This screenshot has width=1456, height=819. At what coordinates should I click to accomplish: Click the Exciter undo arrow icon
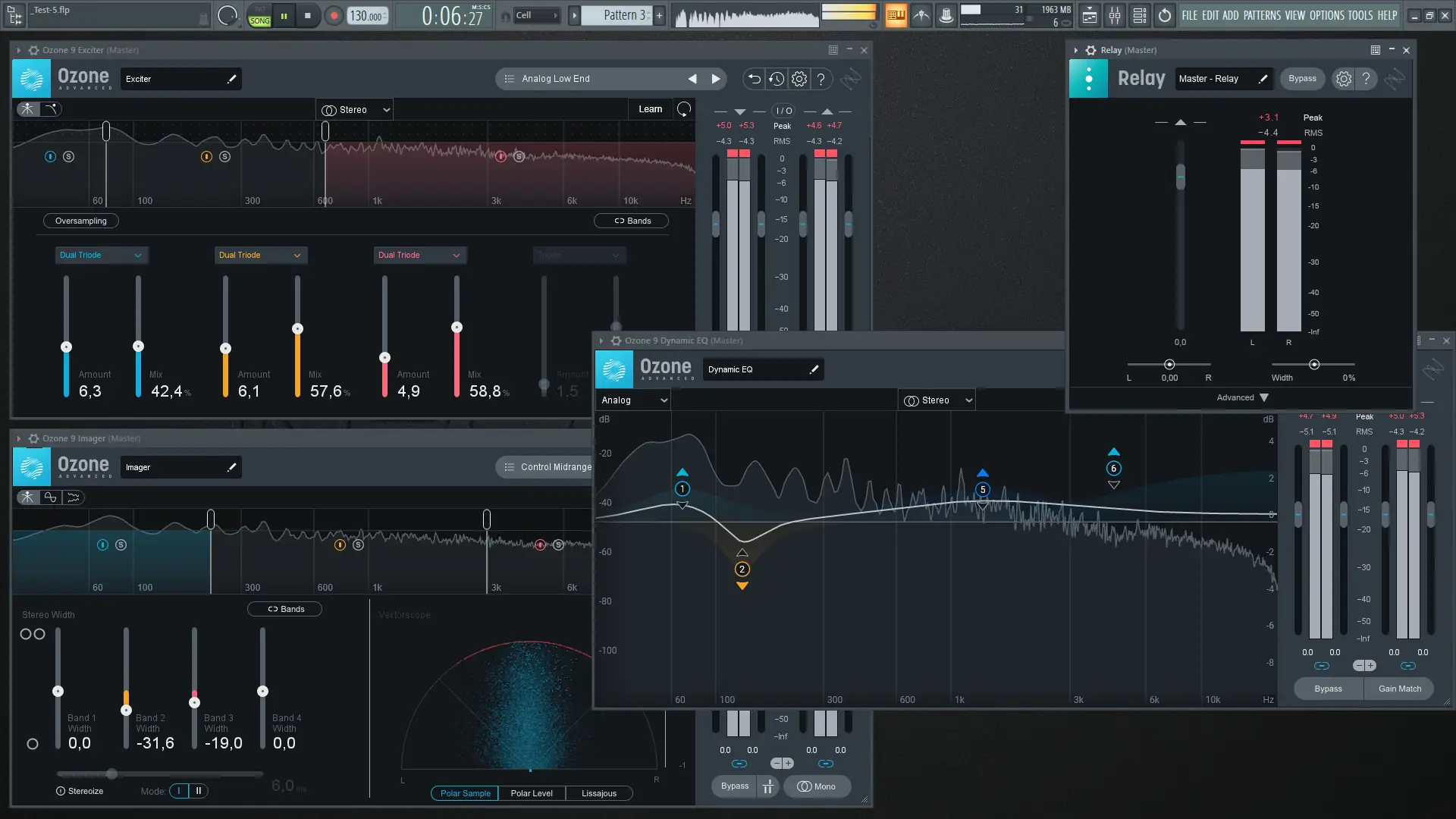click(754, 79)
